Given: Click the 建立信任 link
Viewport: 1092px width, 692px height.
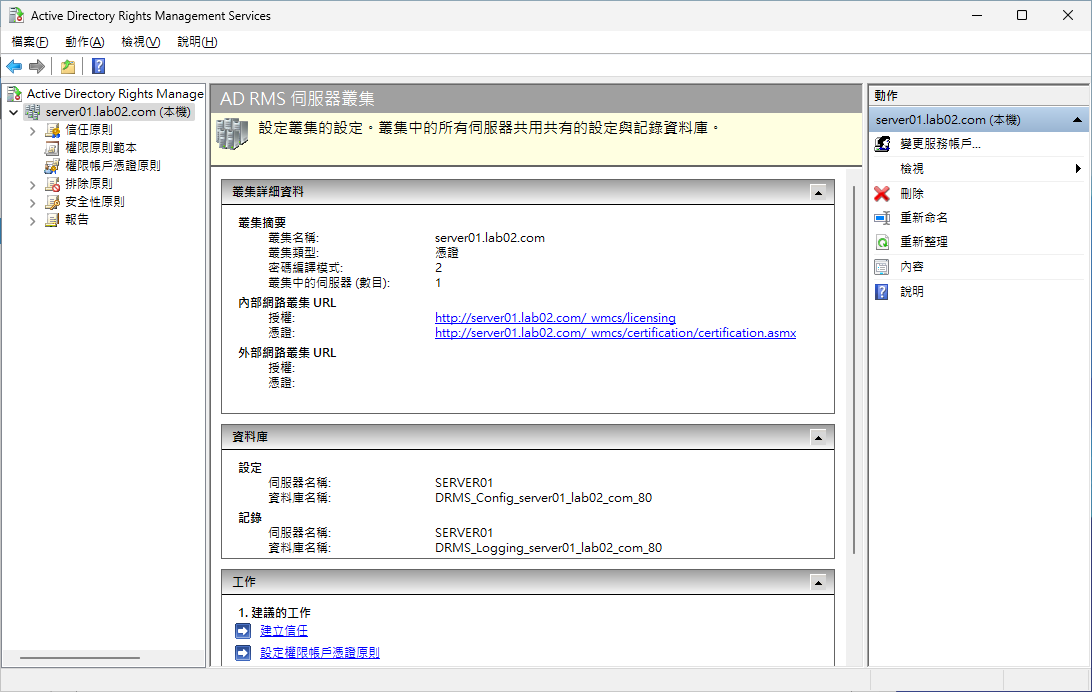Looking at the screenshot, I should tap(283, 631).
